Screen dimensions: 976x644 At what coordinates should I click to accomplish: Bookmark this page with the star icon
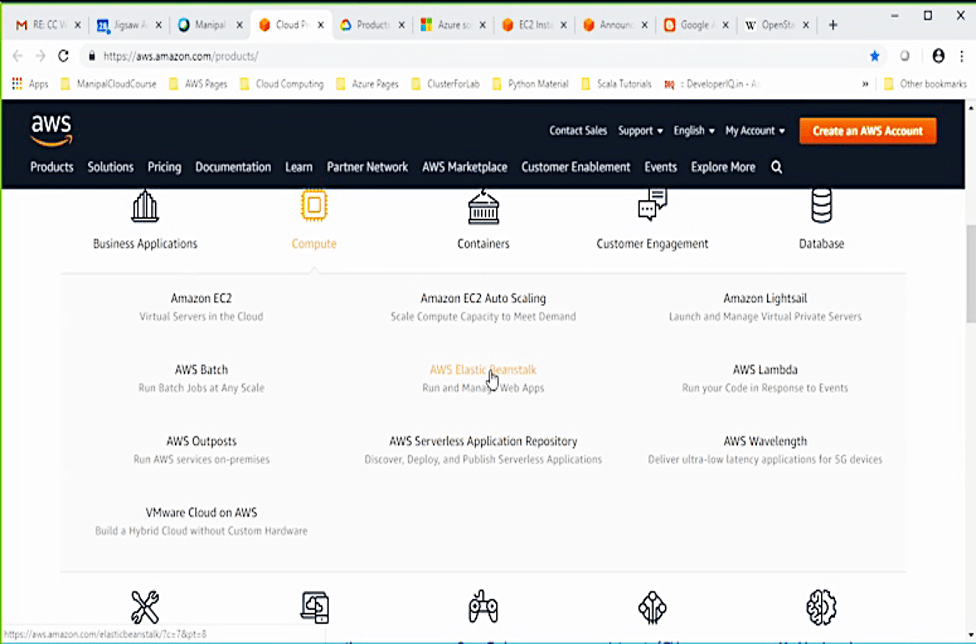875,56
